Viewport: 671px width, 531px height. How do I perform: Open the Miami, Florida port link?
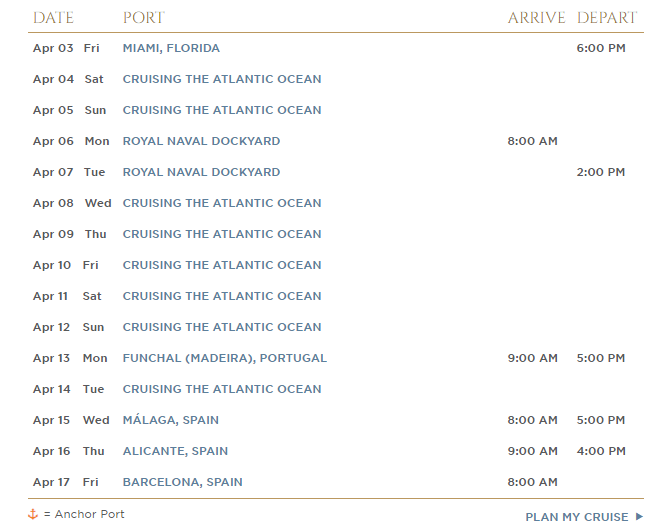(171, 48)
